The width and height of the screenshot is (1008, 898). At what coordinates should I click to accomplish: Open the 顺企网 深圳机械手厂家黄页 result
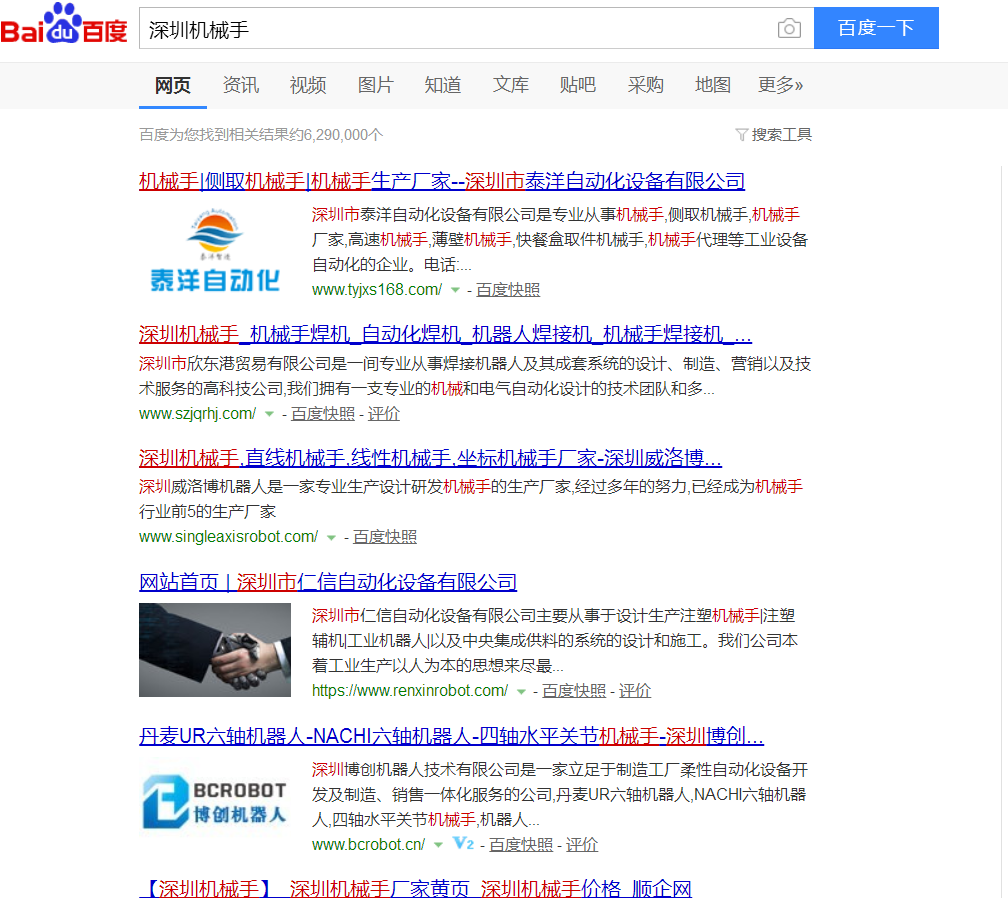415,888
